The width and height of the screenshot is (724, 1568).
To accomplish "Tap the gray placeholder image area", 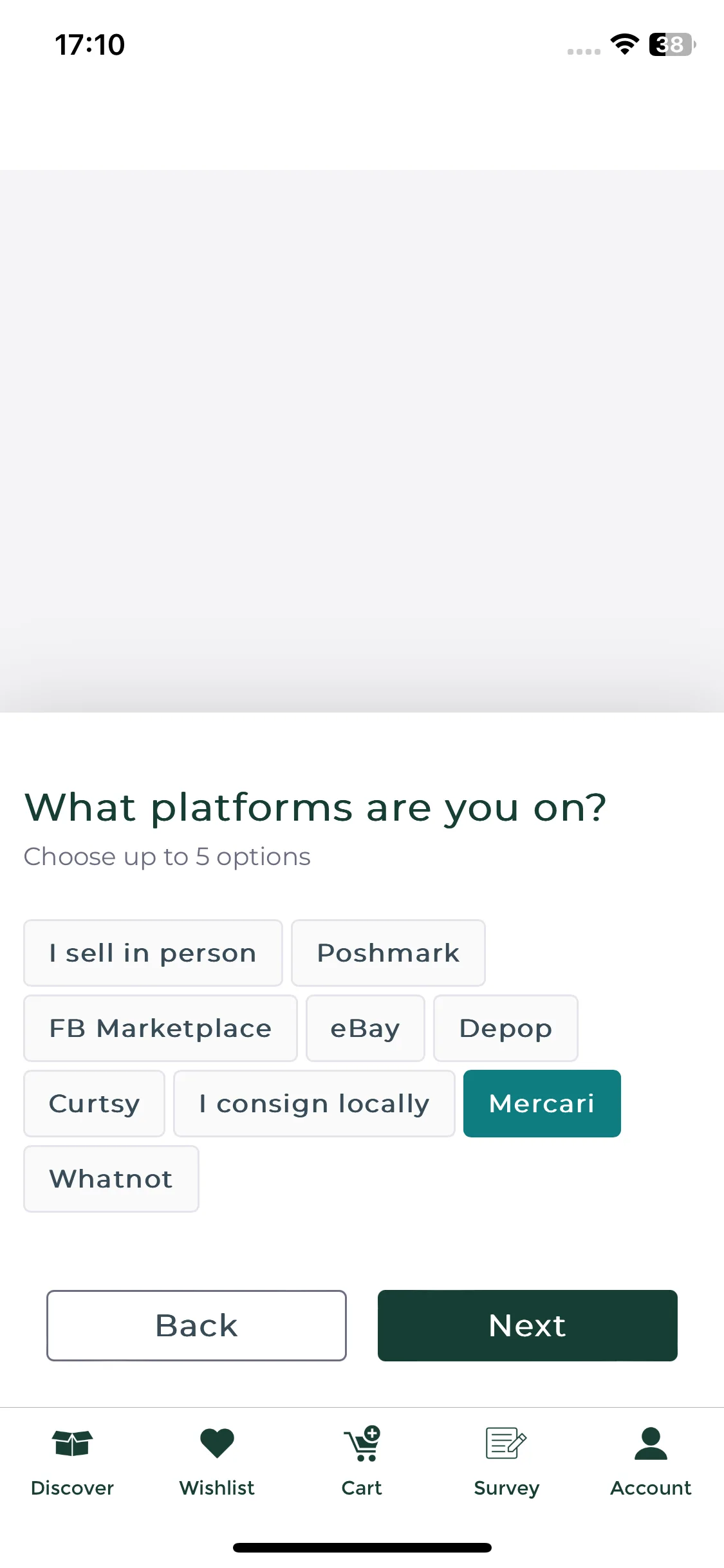I will click(x=362, y=441).
